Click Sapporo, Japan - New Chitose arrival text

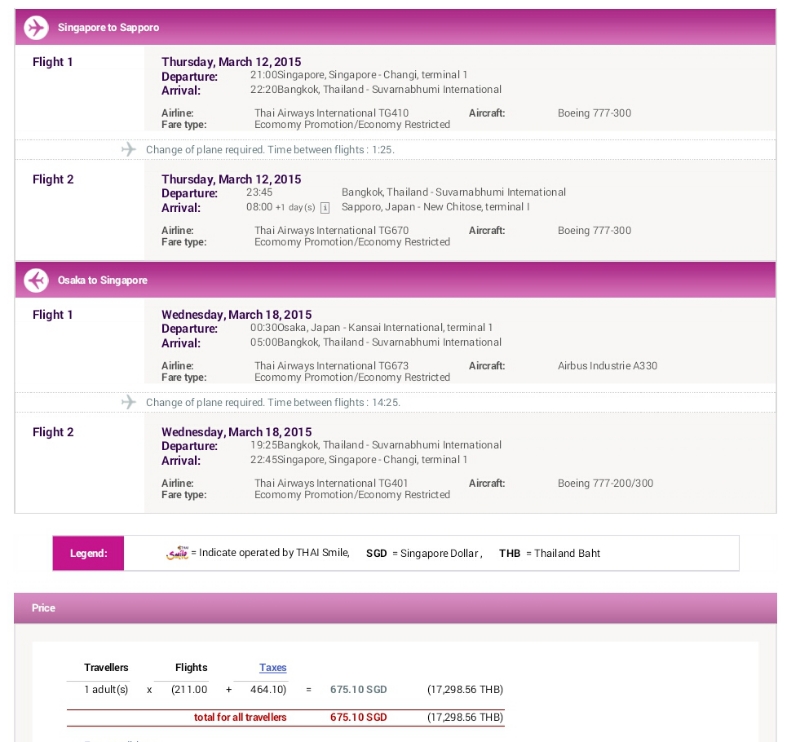pyautogui.click(x=435, y=207)
